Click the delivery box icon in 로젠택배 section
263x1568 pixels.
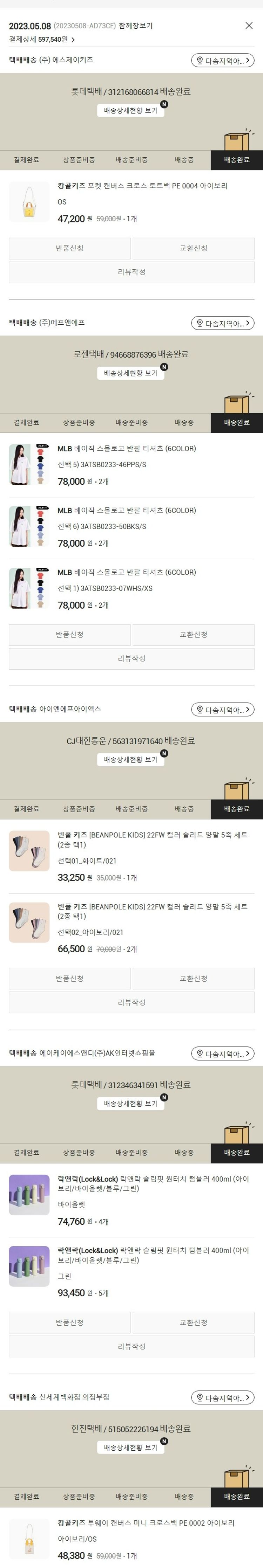(237, 402)
